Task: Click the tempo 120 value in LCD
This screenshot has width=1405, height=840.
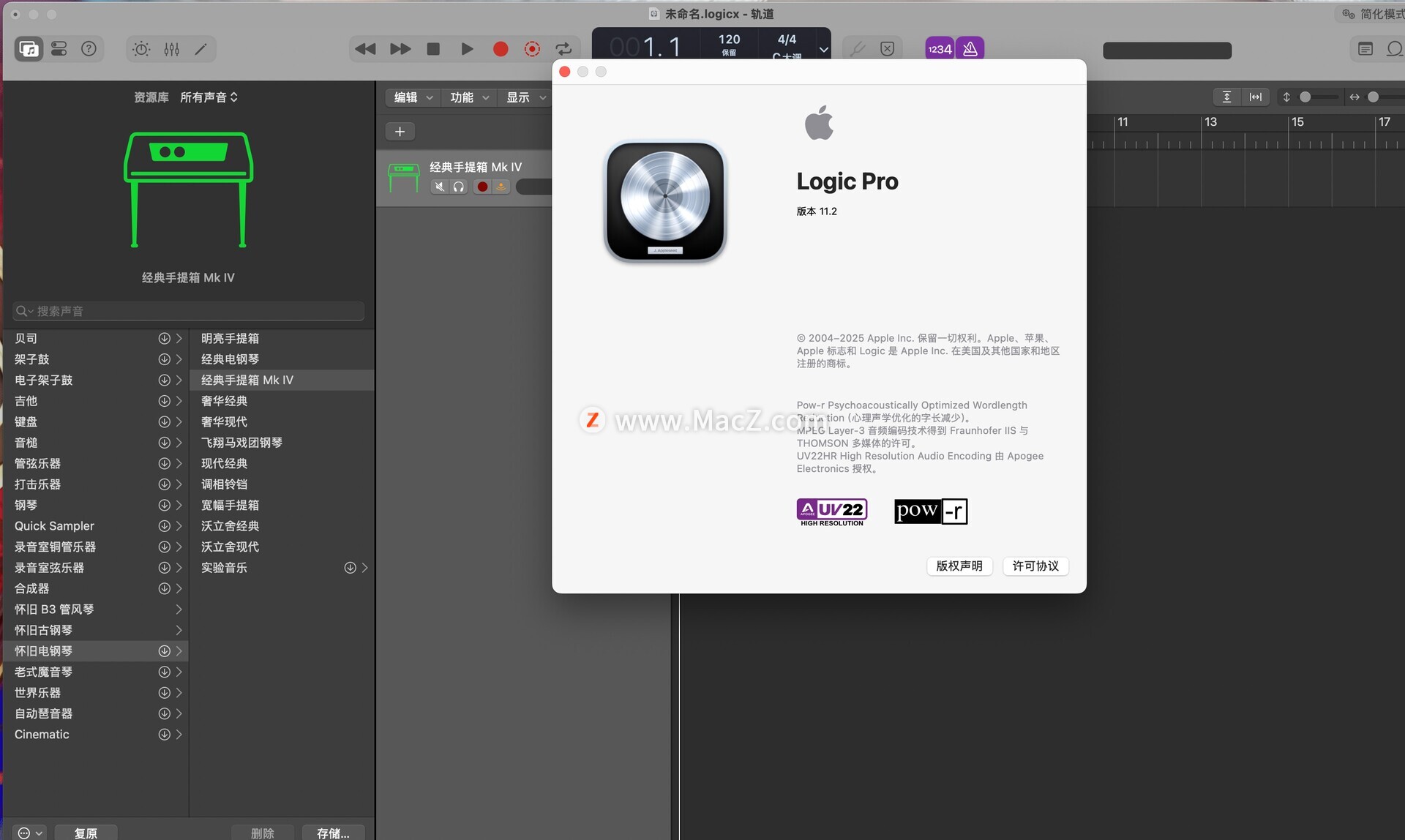Action: point(729,40)
